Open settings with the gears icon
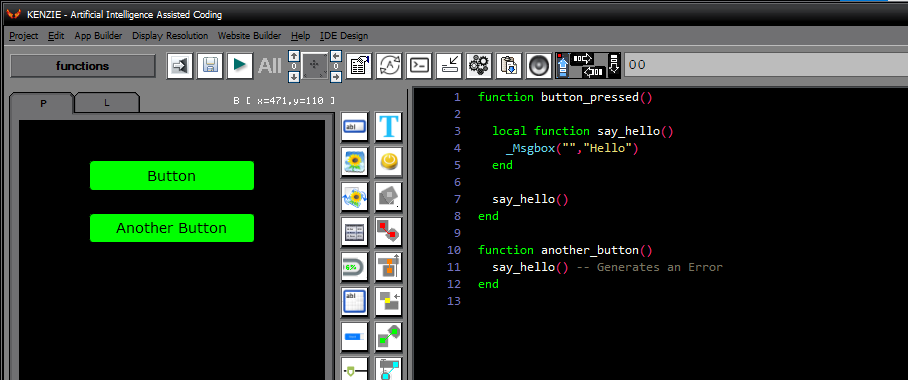 pos(479,65)
